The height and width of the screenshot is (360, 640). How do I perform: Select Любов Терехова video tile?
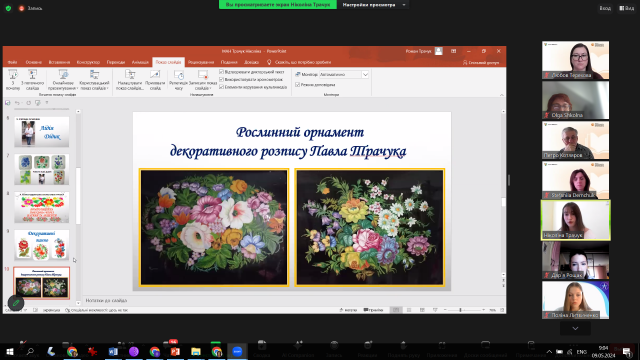576,60
